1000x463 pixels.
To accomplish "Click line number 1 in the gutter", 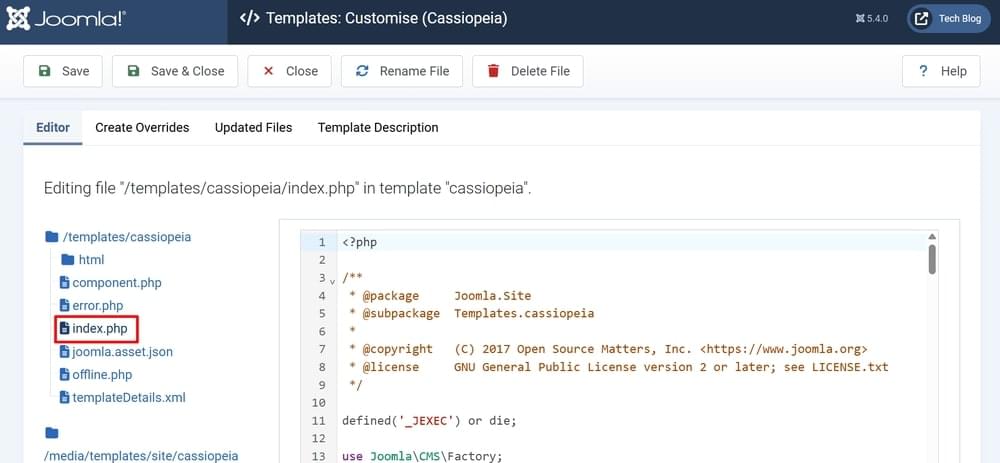I will [322, 242].
